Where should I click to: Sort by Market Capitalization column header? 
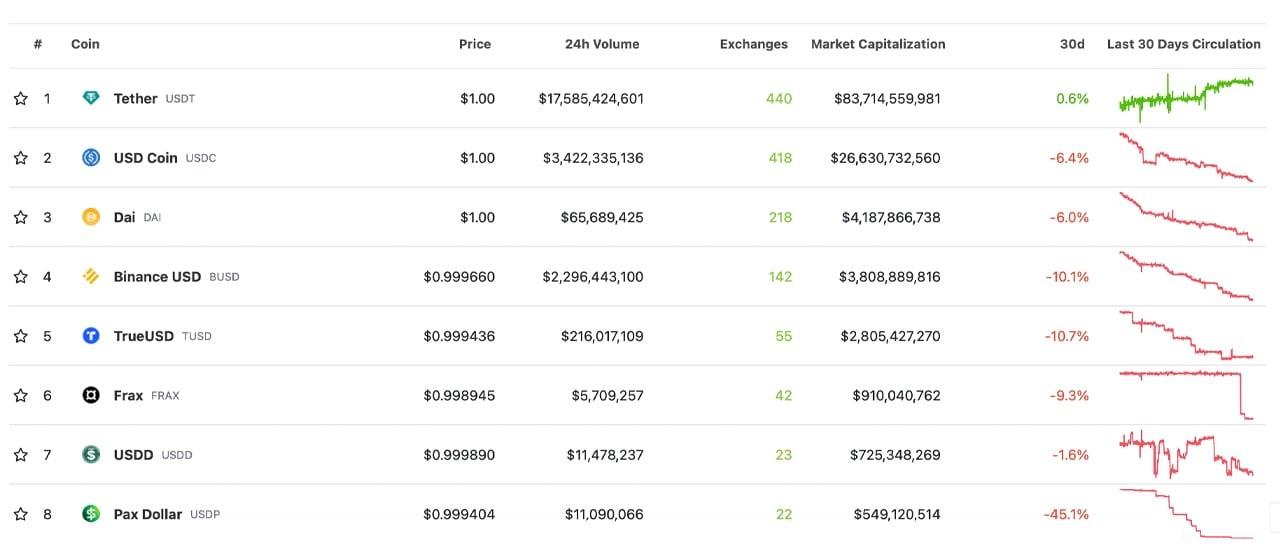[877, 44]
